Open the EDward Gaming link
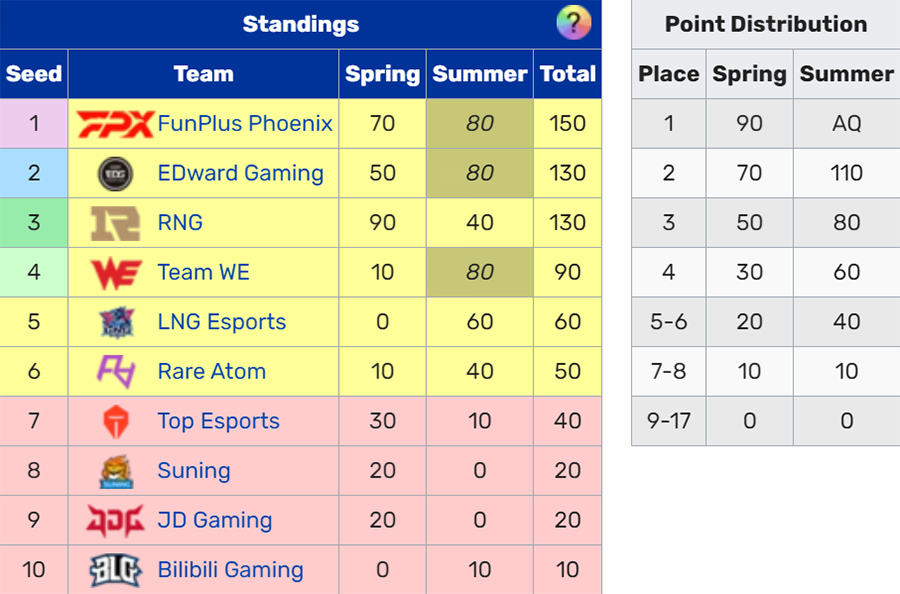Screen dimensions: 900x594 click(240, 173)
